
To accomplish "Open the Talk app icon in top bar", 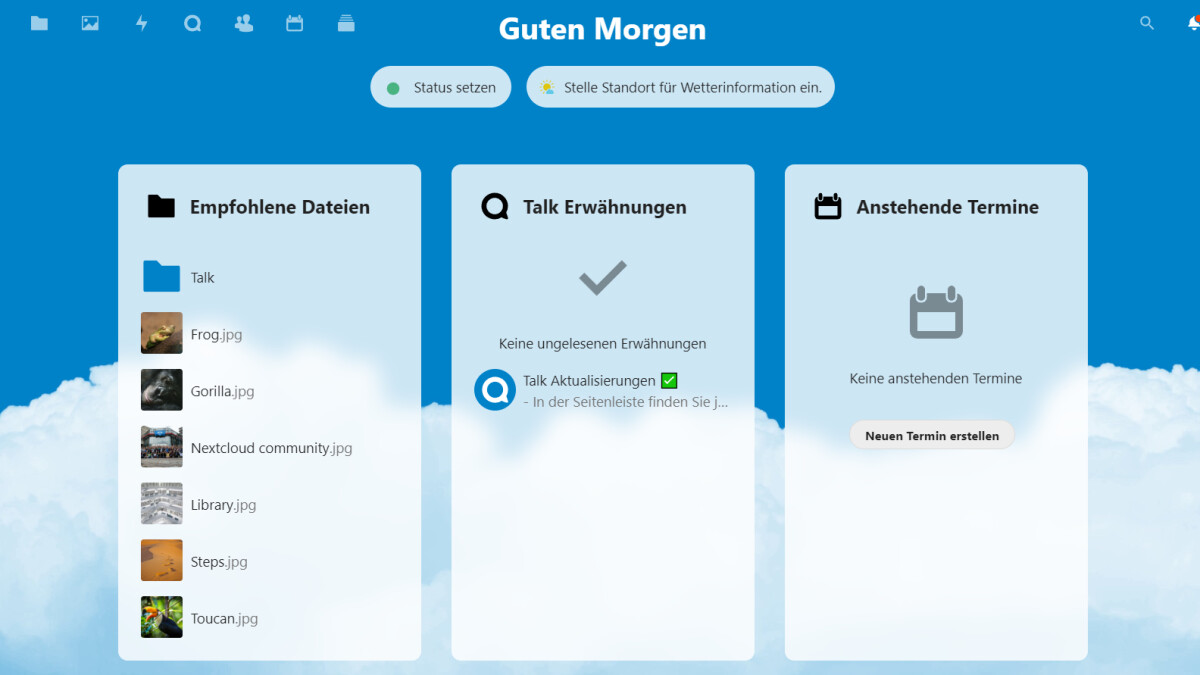I will coord(193,23).
